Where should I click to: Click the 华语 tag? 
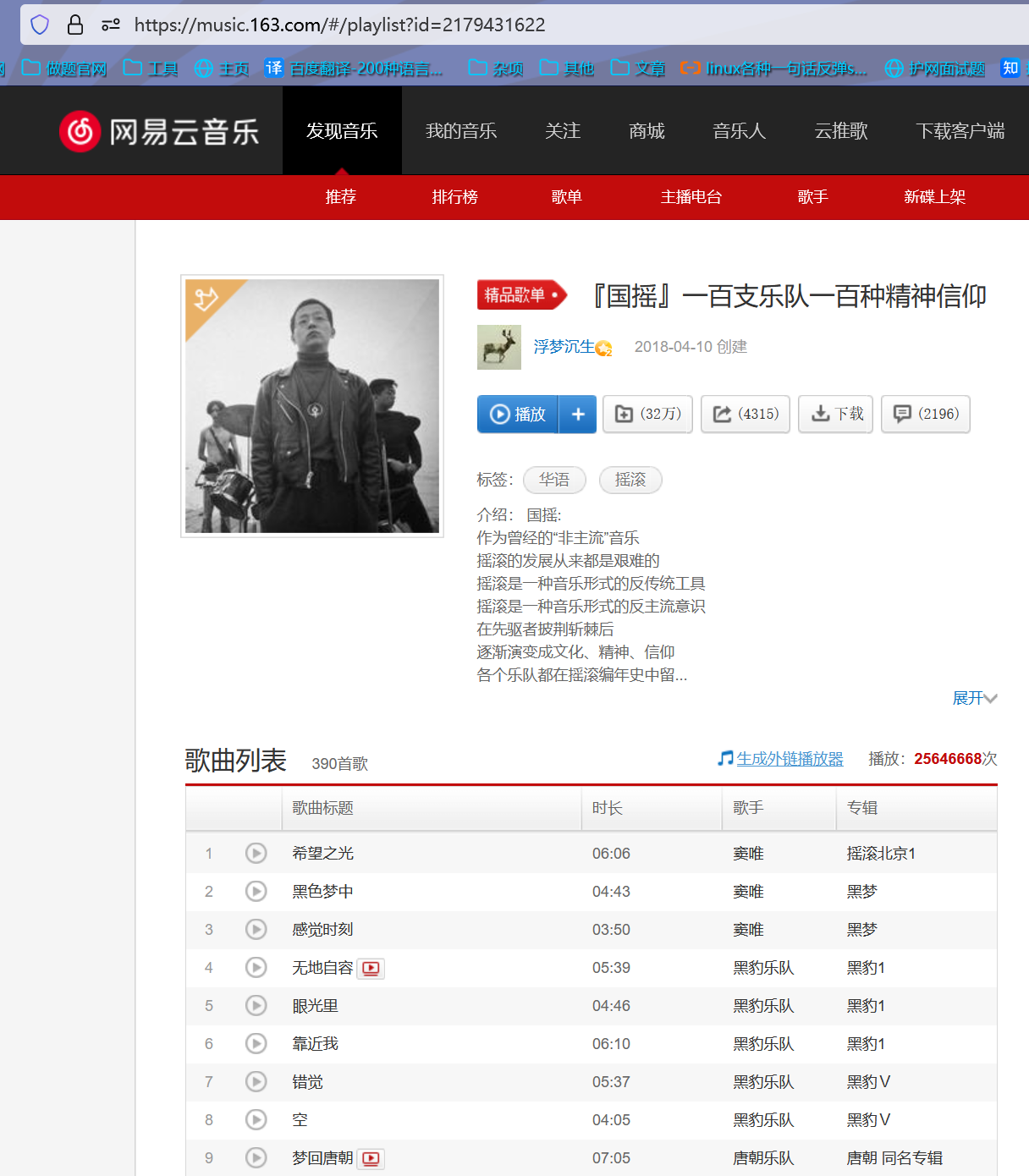pyautogui.click(x=554, y=480)
